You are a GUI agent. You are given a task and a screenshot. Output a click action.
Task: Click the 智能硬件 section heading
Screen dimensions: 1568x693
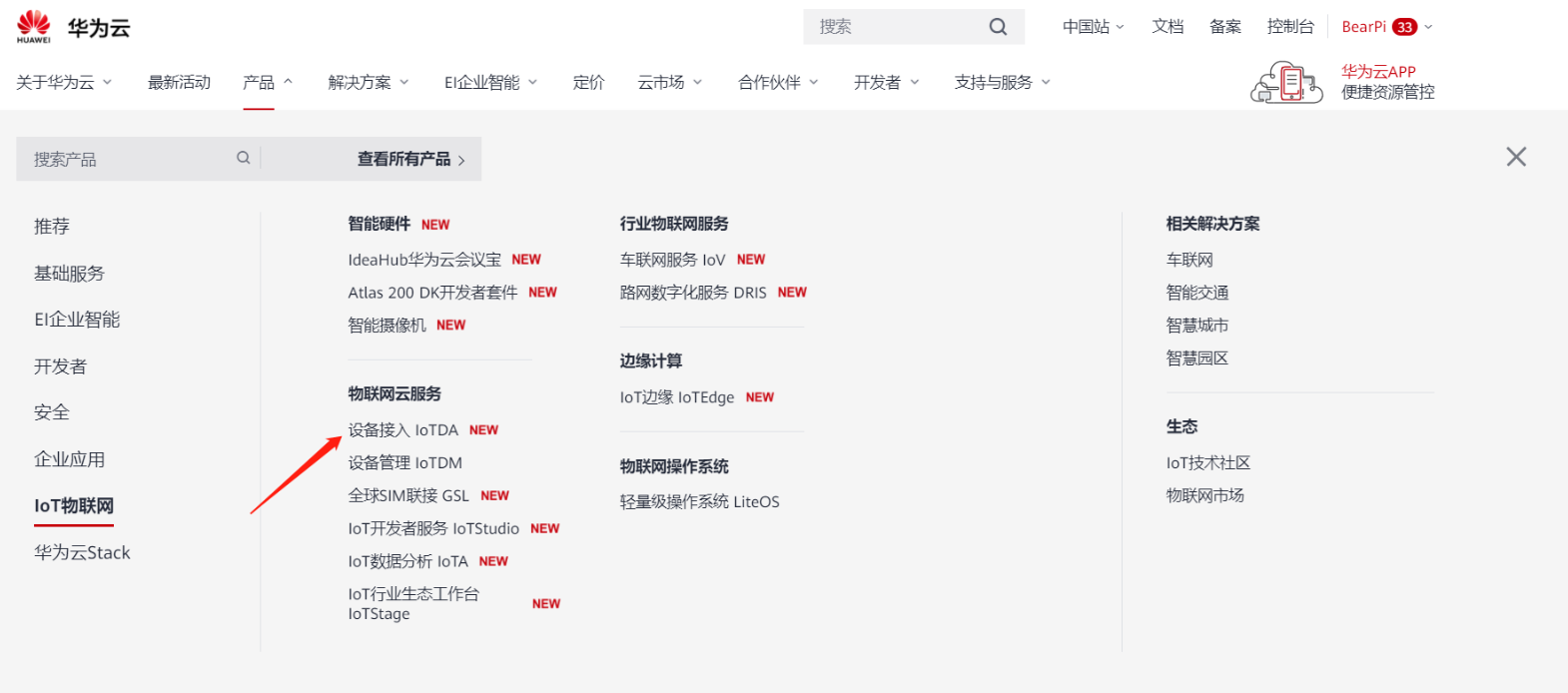tap(379, 224)
